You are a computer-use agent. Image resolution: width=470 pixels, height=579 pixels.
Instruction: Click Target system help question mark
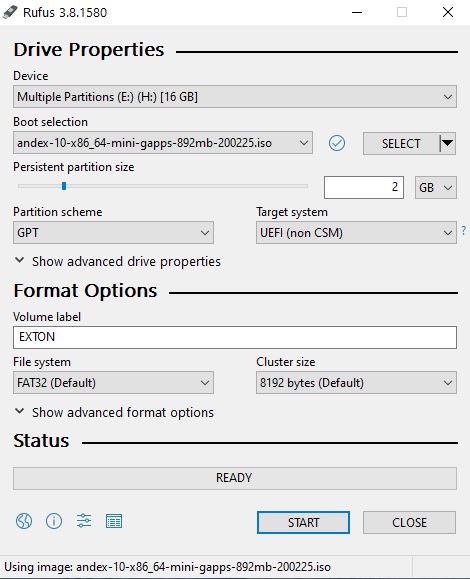click(464, 231)
